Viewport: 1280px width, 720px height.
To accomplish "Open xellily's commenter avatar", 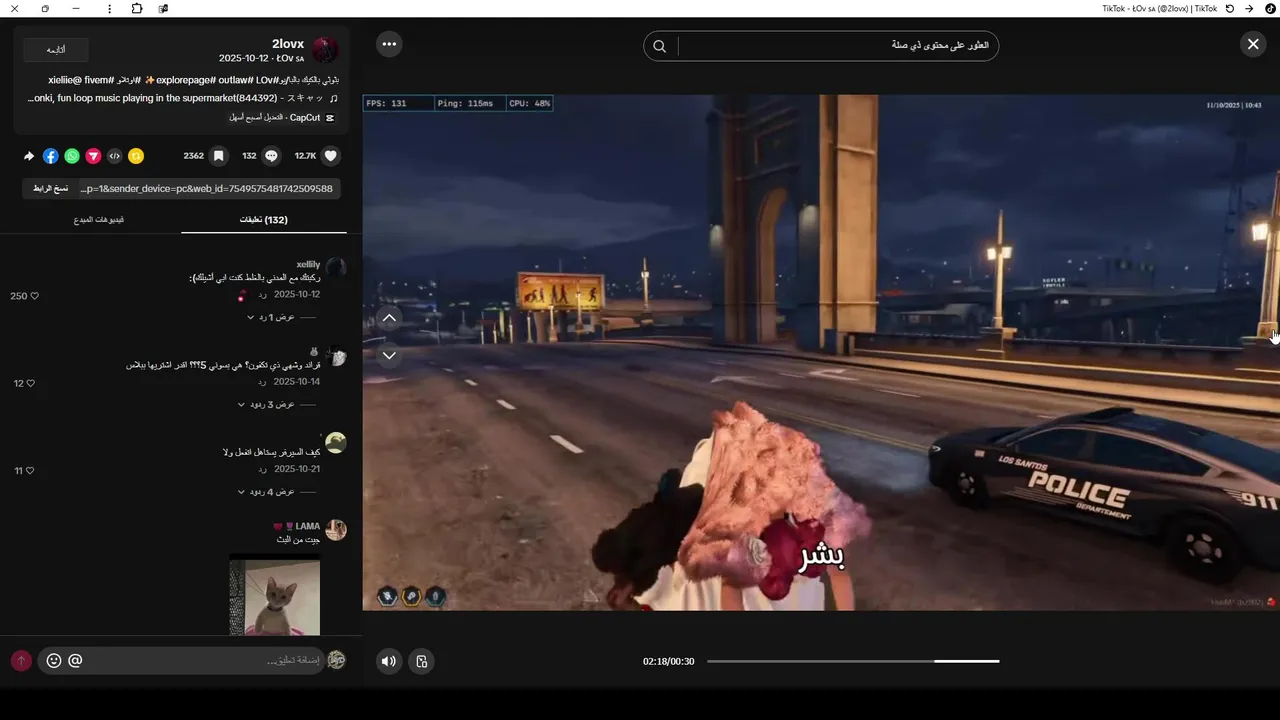I will [x=336, y=267].
